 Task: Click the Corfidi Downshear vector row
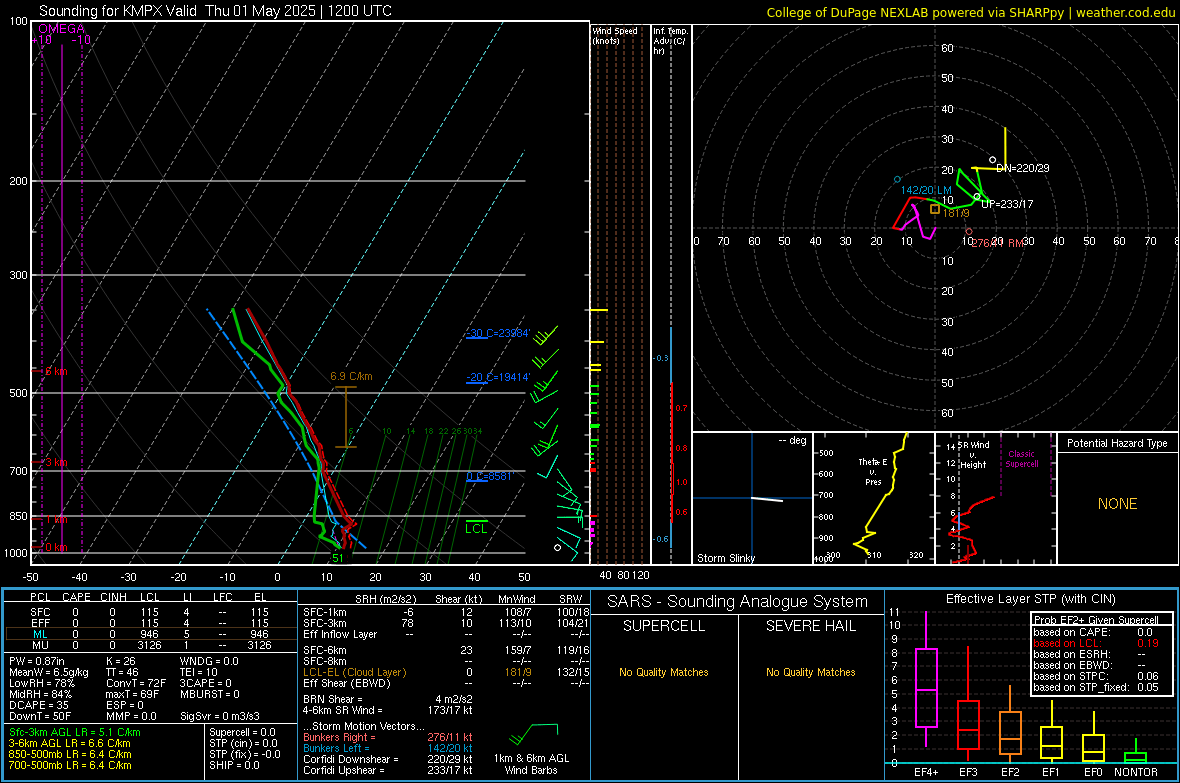(x=388, y=759)
